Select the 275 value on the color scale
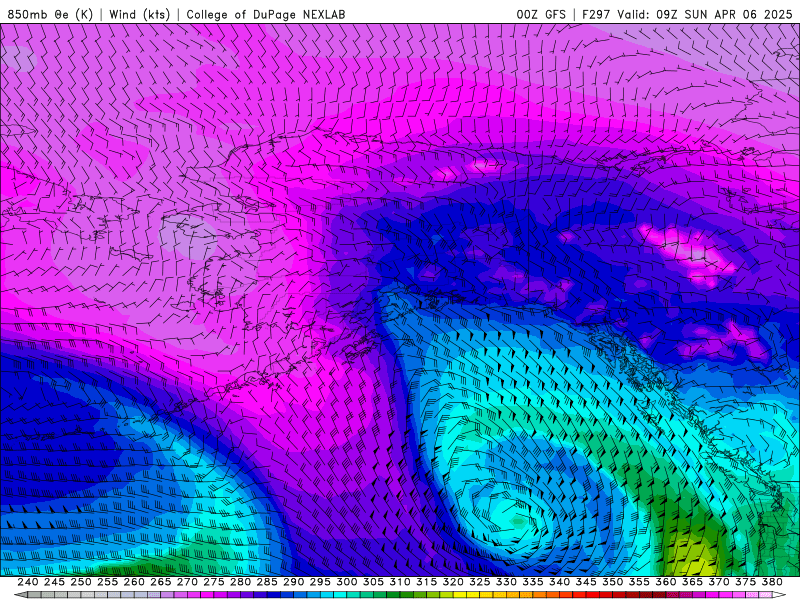Viewport: 800px width, 600px height. click(213, 582)
